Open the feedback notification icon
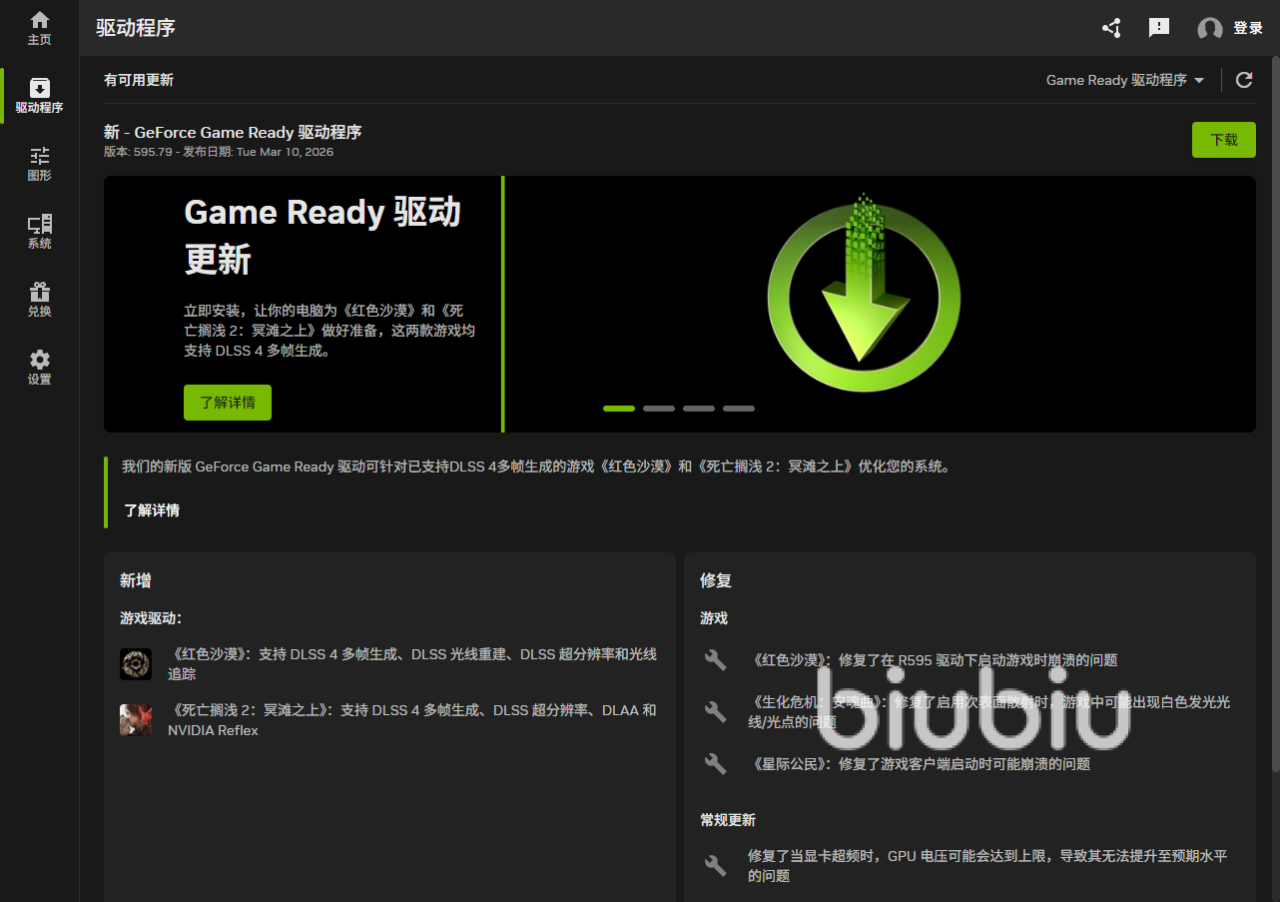1280x902 pixels. (x=1159, y=28)
